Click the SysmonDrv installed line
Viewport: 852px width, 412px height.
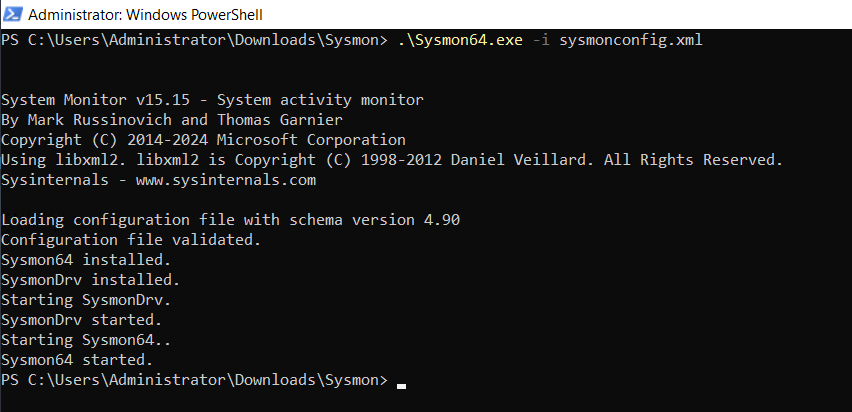tap(91, 280)
